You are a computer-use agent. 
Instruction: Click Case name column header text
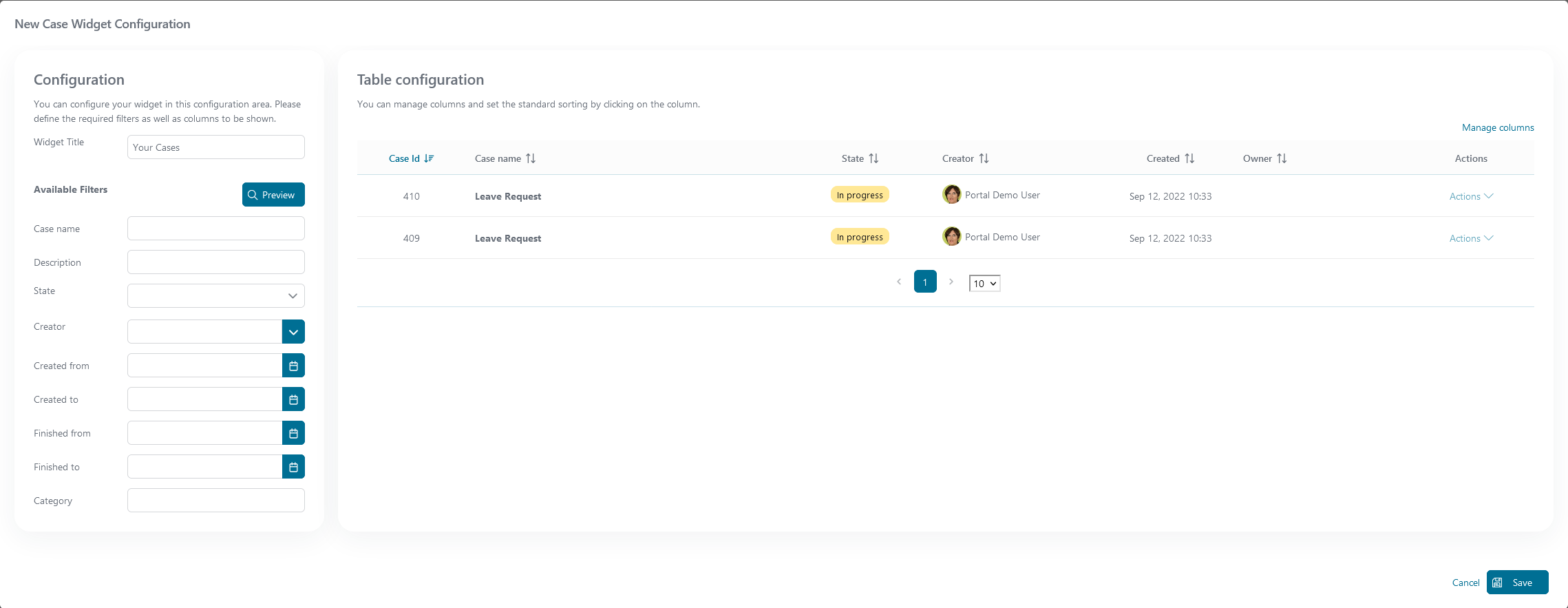[498, 158]
